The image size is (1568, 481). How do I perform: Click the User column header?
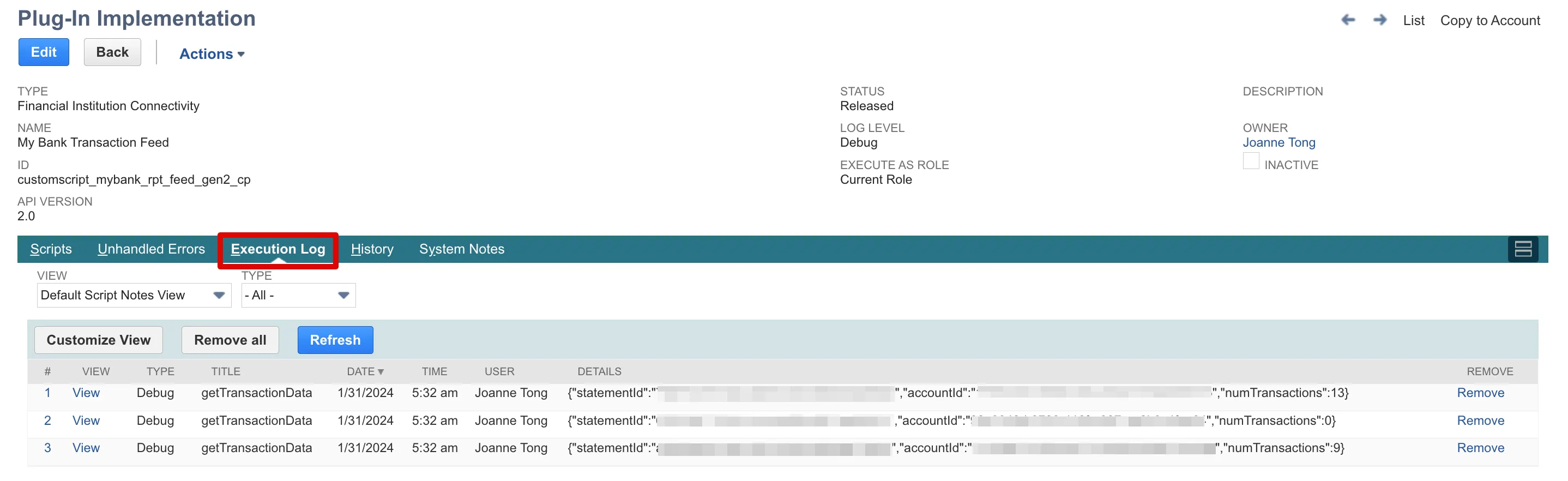coord(499,371)
